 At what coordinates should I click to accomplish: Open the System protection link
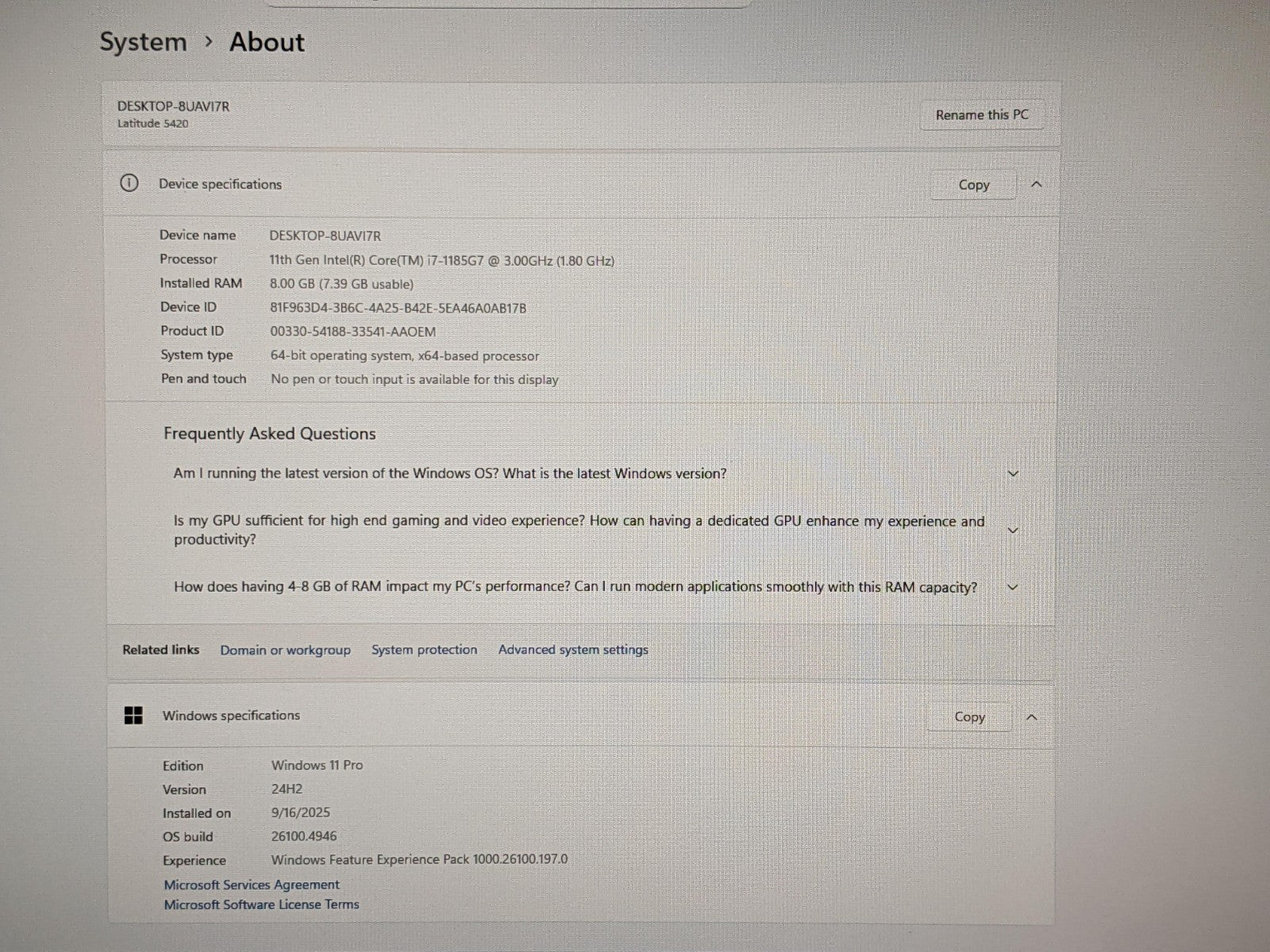point(424,650)
